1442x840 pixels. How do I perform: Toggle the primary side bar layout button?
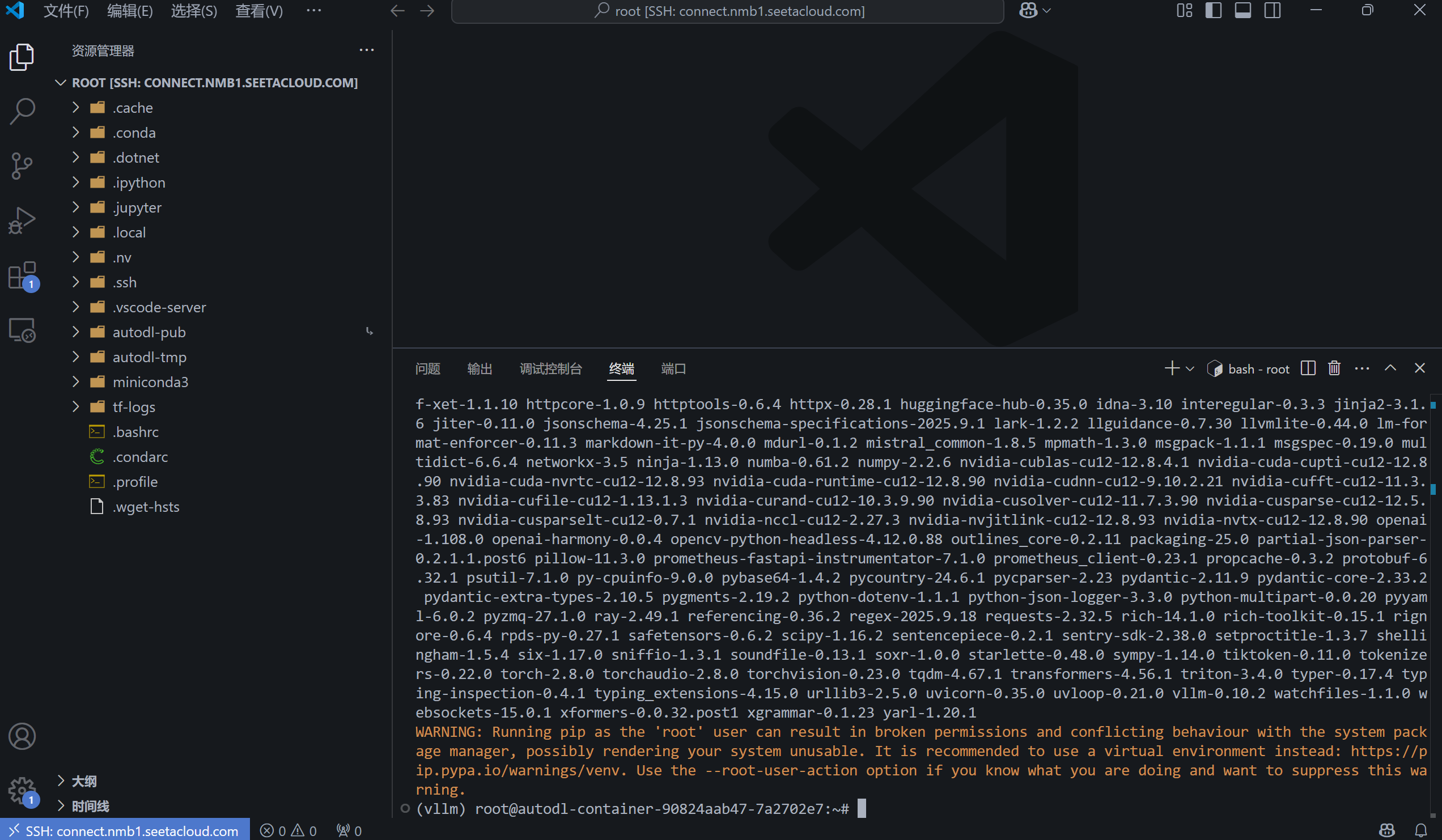(x=1213, y=10)
